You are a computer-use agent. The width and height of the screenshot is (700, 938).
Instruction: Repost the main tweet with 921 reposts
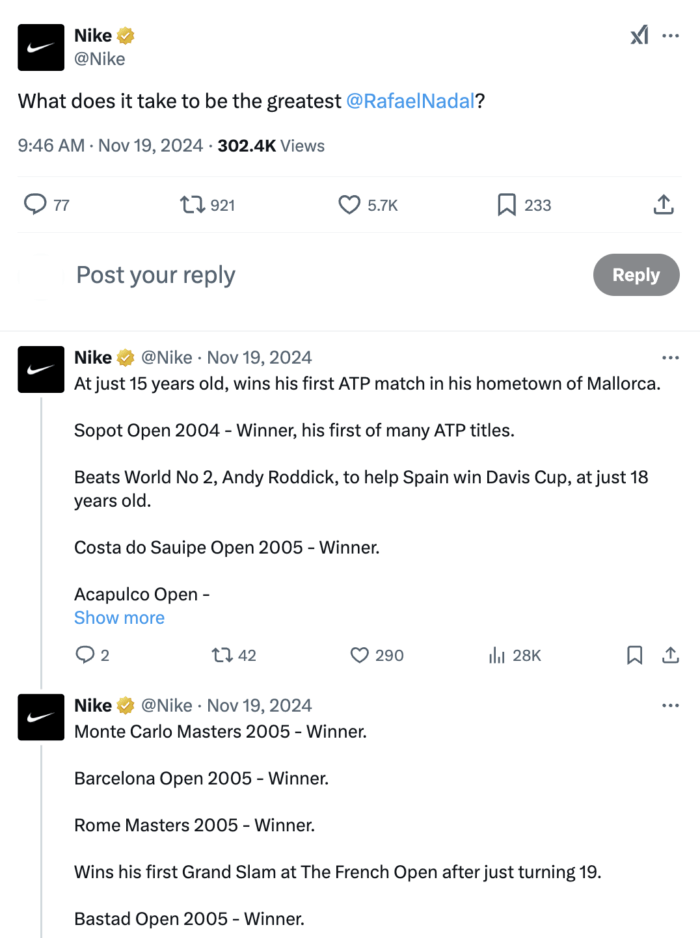coord(190,205)
